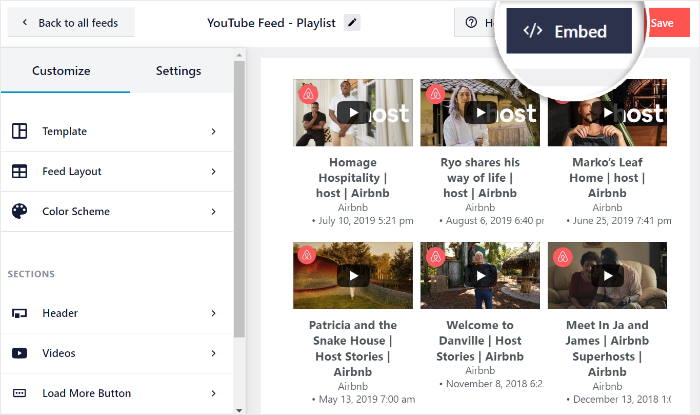The image size is (700, 415).
Task: Click the SECTIONS heading label
Action: (31, 274)
